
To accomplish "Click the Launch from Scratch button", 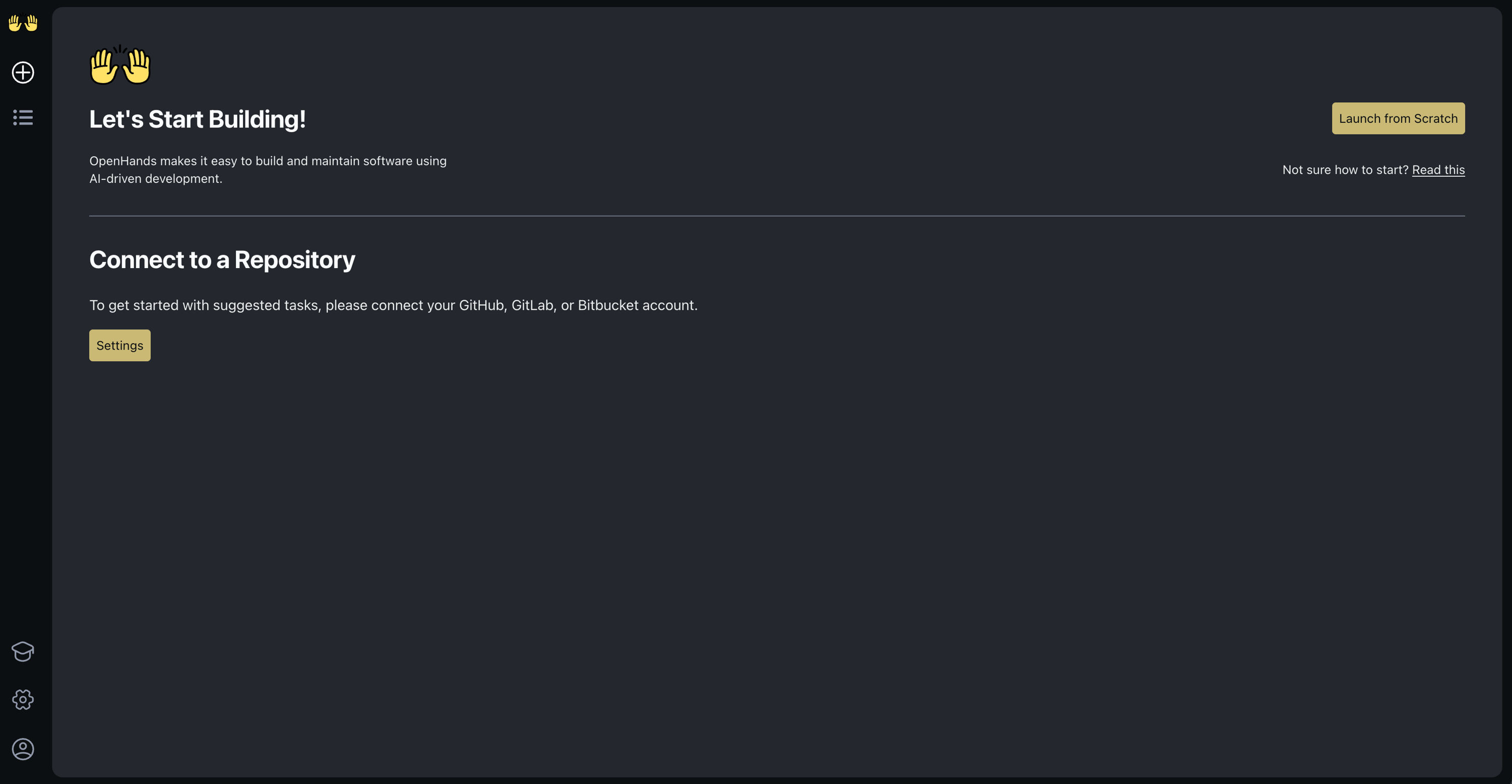I will (x=1398, y=118).
